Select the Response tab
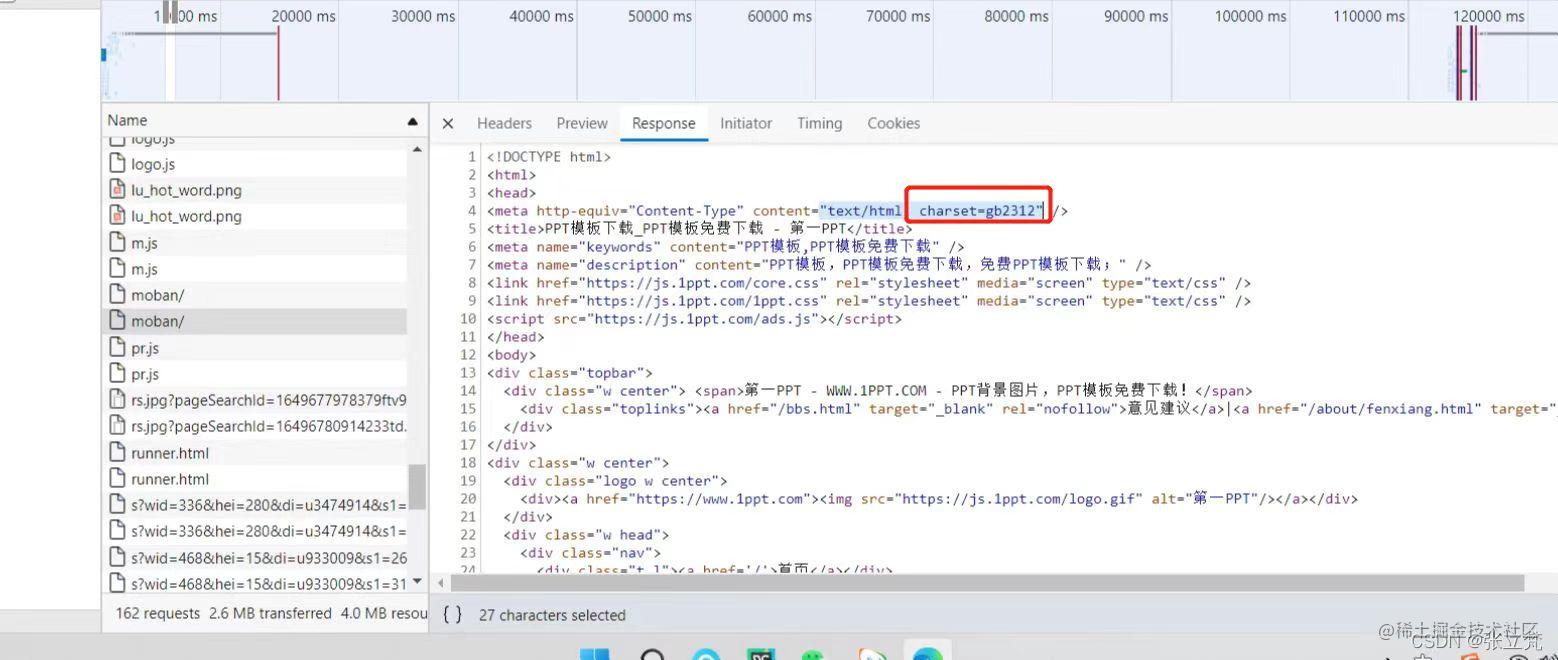Image resolution: width=1558 pixels, height=660 pixels. (663, 123)
